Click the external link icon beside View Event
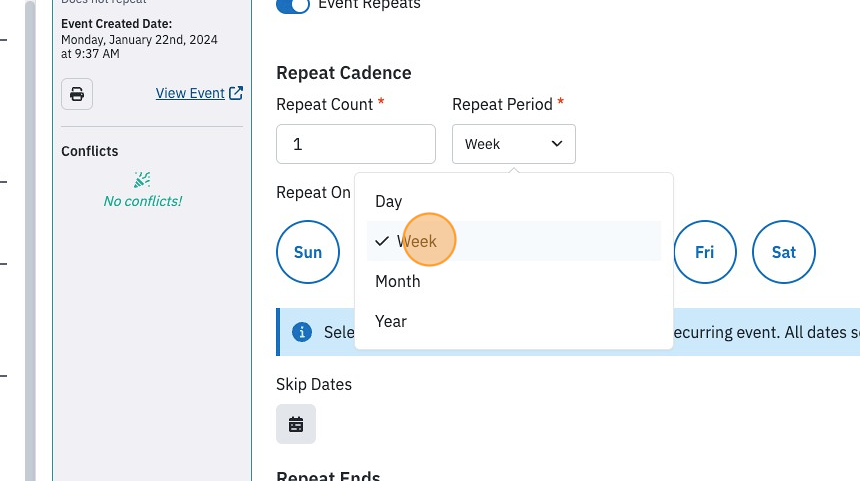Image resolution: width=860 pixels, height=481 pixels. 236,93
